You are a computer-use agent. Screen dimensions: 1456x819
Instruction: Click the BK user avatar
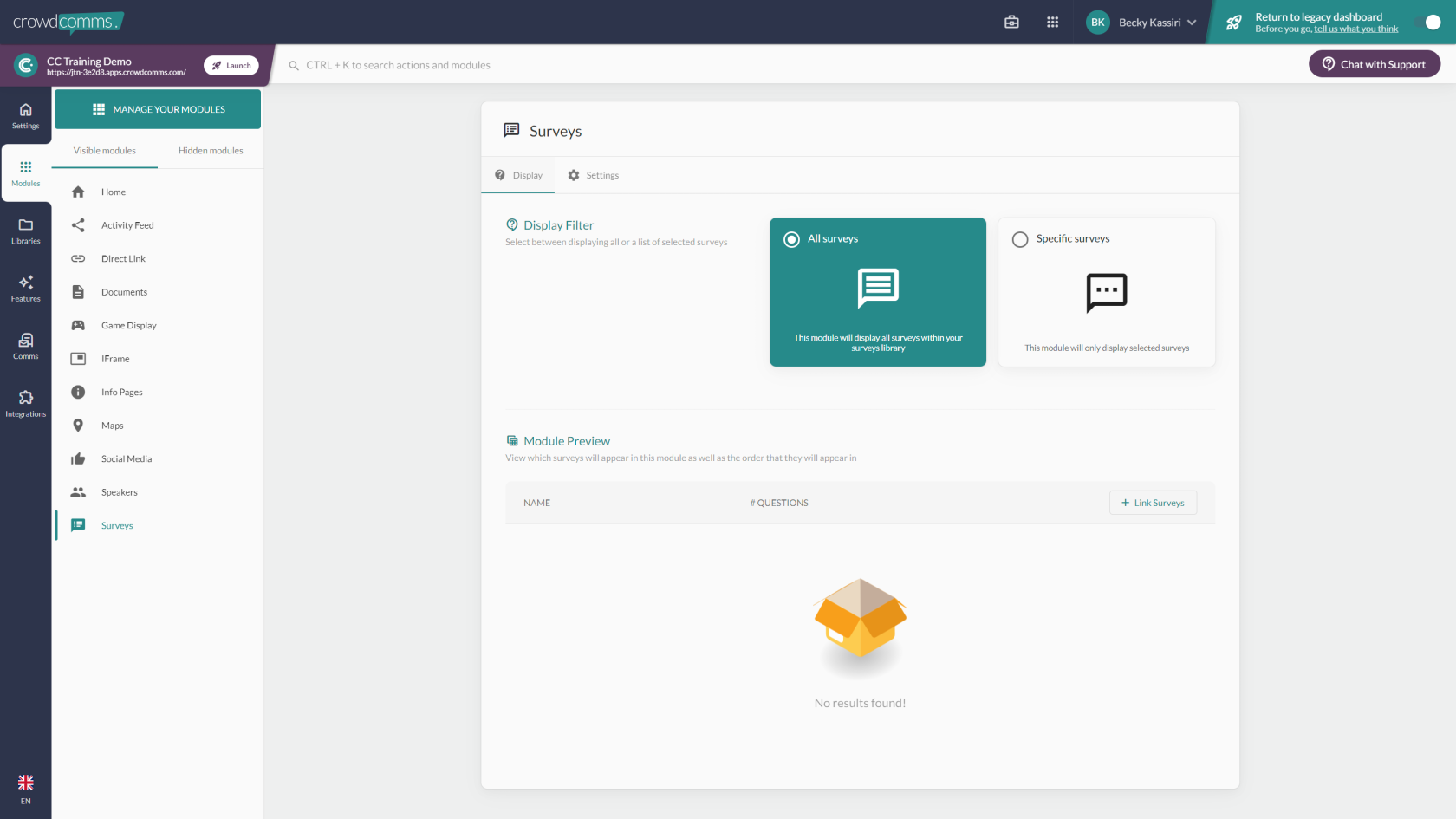click(x=1098, y=23)
